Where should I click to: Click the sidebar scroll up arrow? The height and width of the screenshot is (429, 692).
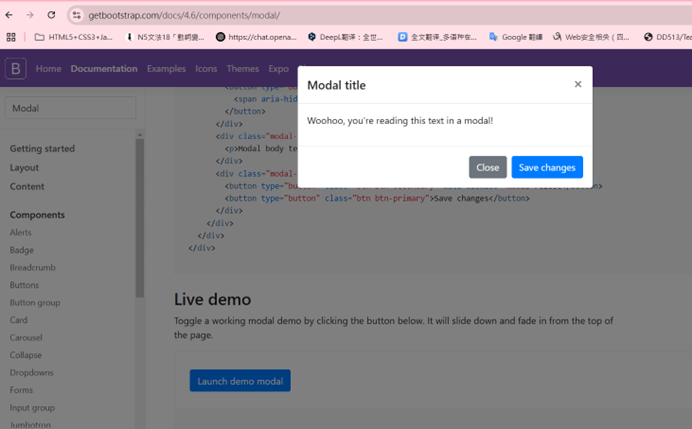(x=140, y=134)
